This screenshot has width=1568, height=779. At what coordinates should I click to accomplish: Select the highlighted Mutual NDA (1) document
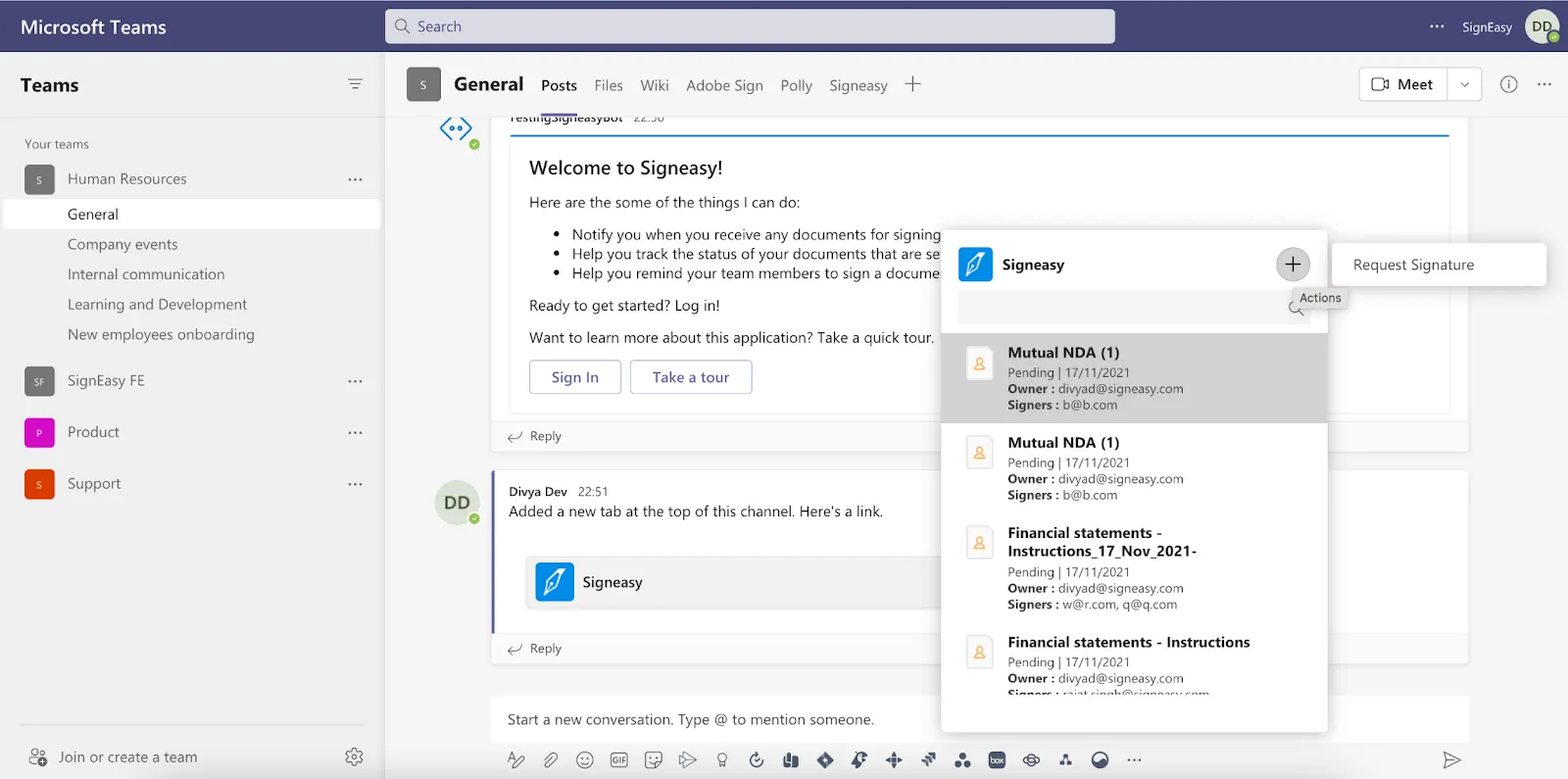tap(1134, 378)
